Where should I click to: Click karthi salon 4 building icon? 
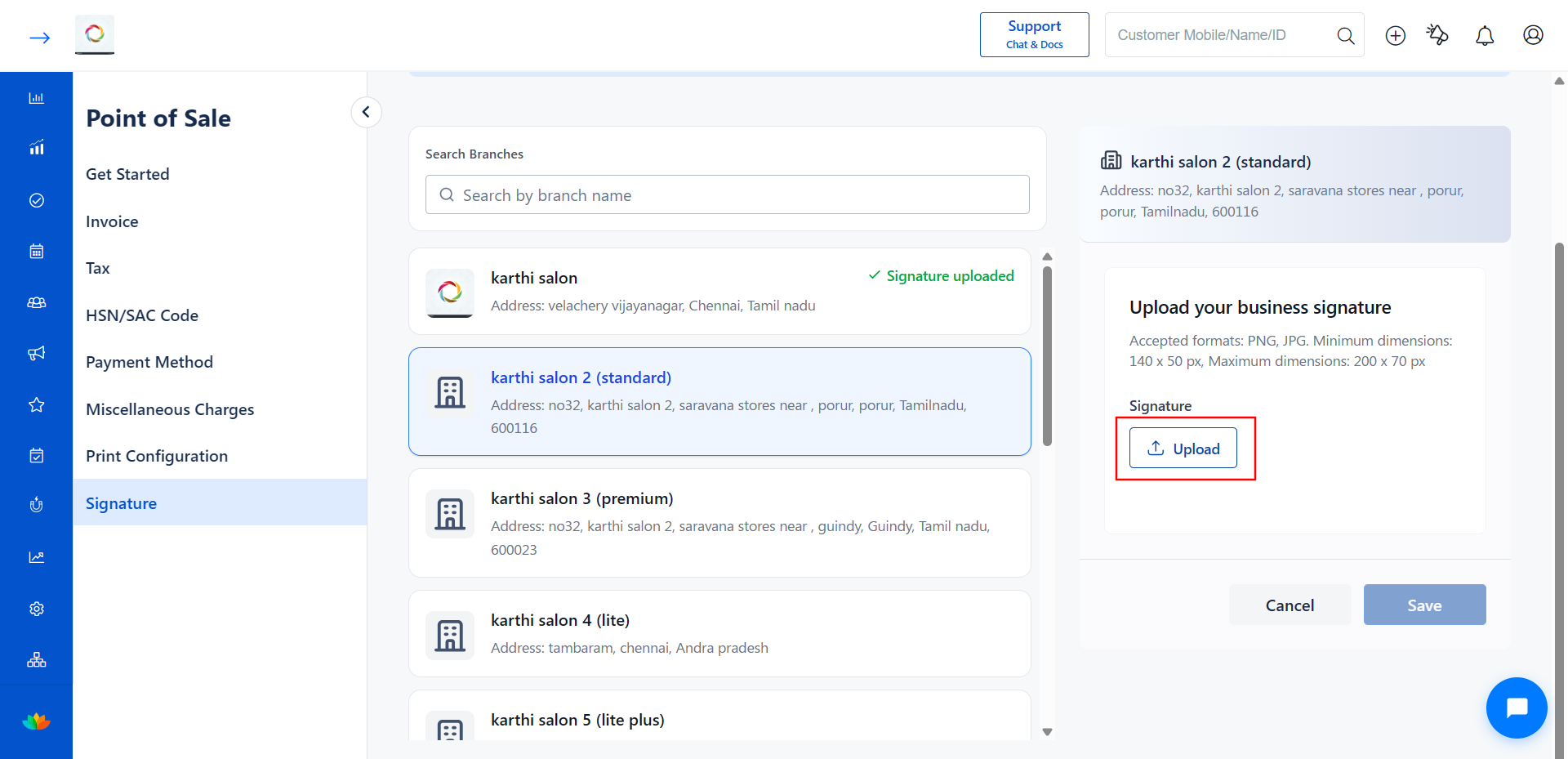click(450, 636)
